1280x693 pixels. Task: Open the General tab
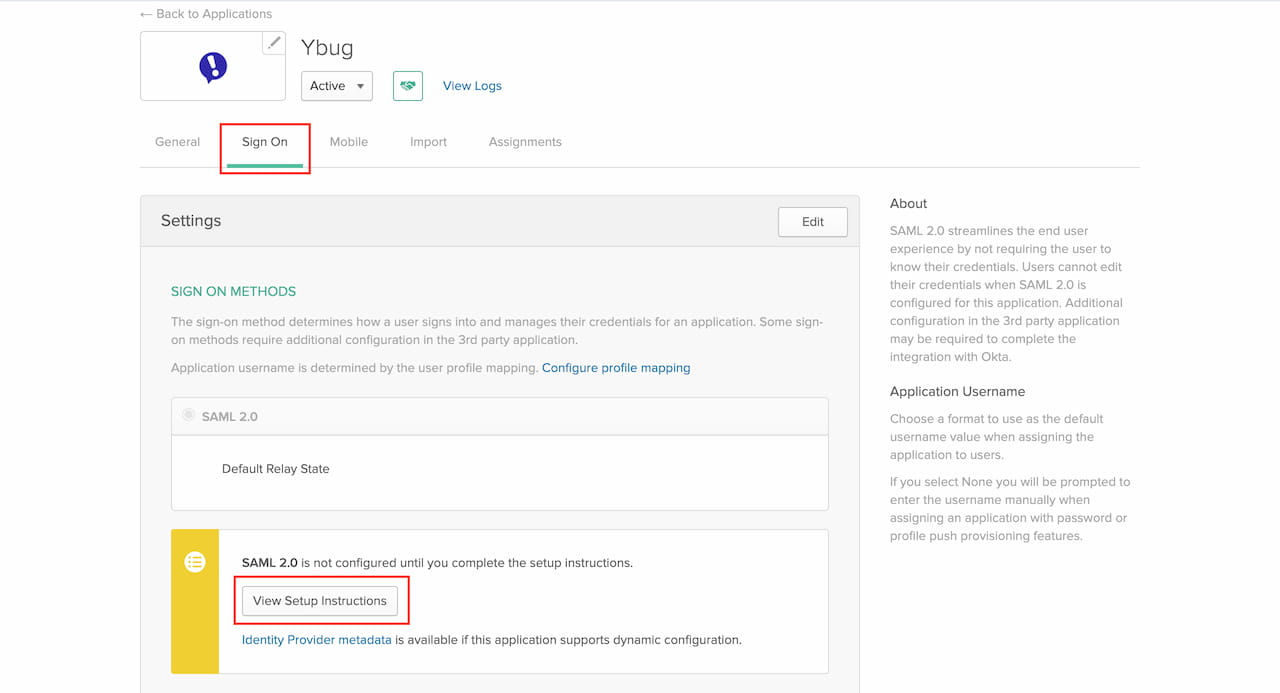click(178, 142)
